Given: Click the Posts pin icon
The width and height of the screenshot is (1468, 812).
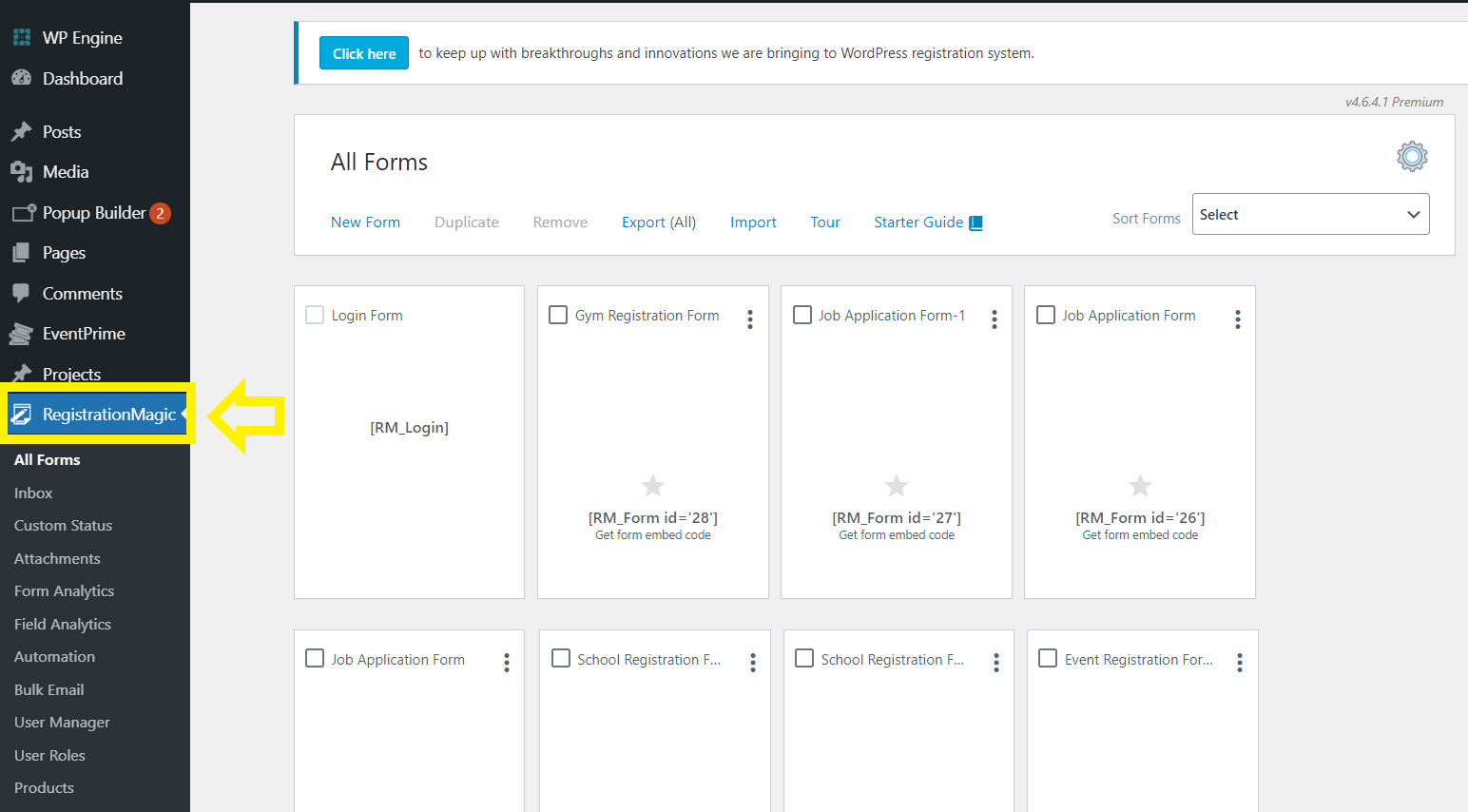Looking at the screenshot, I should click(22, 131).
